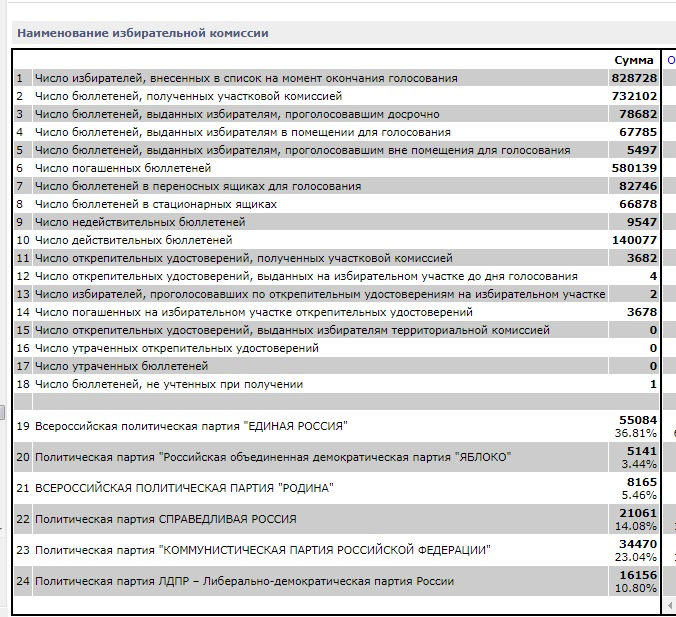Select percentage 10.80%
676x617 pixels.
(636, 588)
